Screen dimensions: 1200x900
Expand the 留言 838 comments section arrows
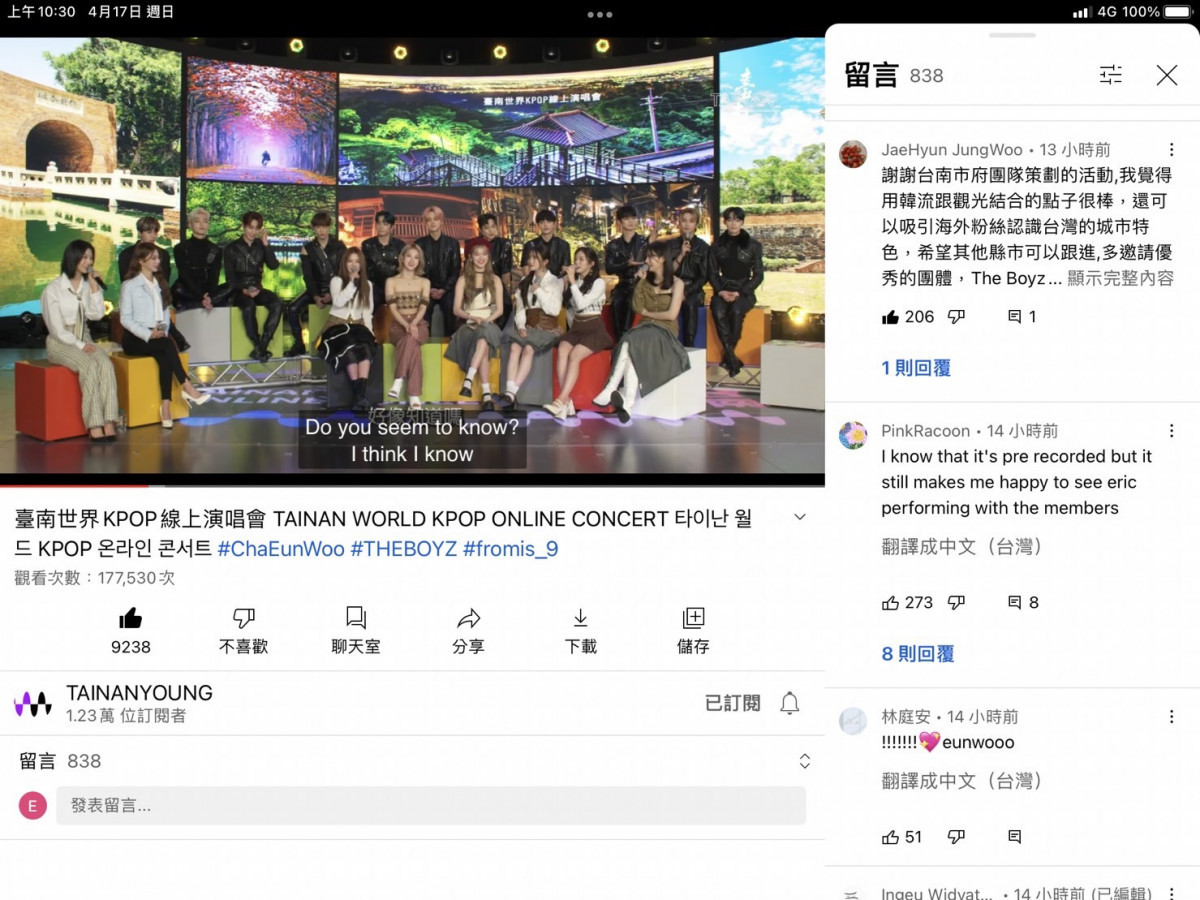pyautogui.click(x=805, y=761)
